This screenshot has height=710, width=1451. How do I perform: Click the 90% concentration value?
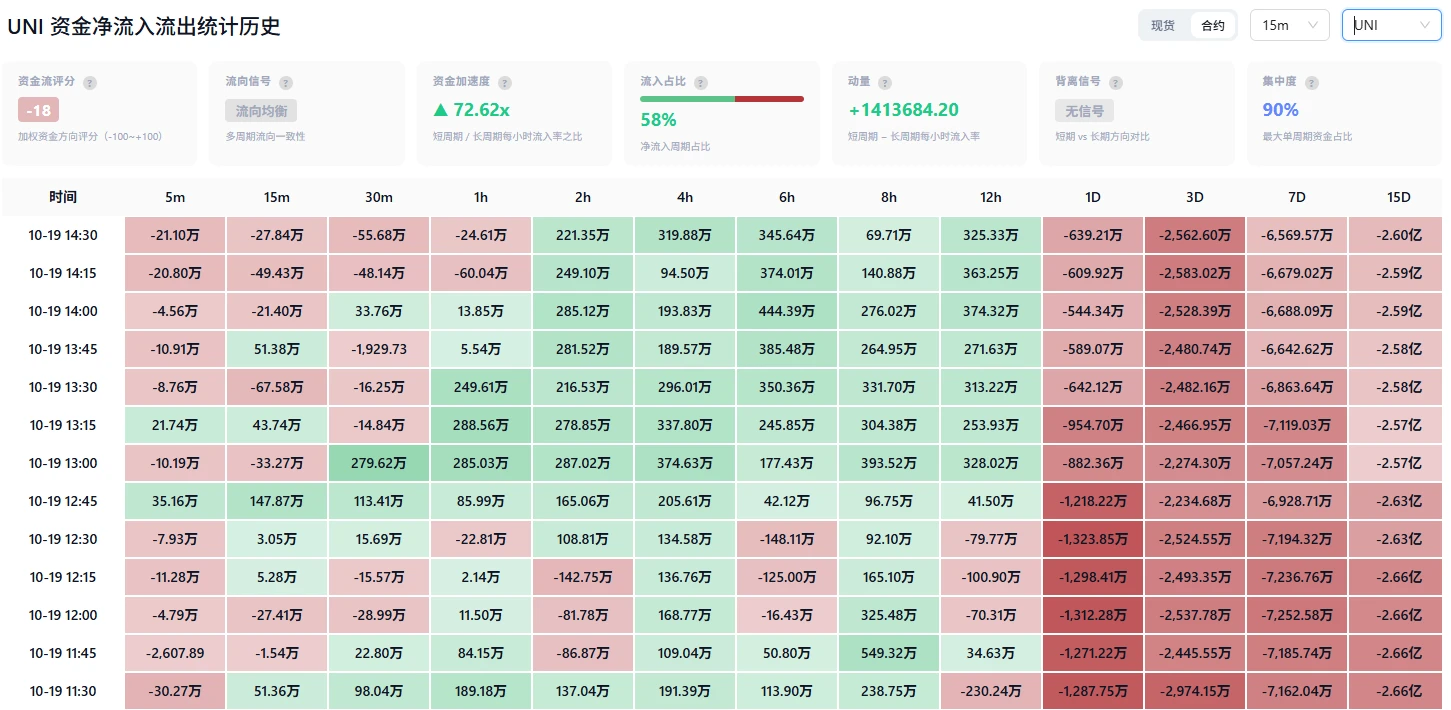point(1280,110)
